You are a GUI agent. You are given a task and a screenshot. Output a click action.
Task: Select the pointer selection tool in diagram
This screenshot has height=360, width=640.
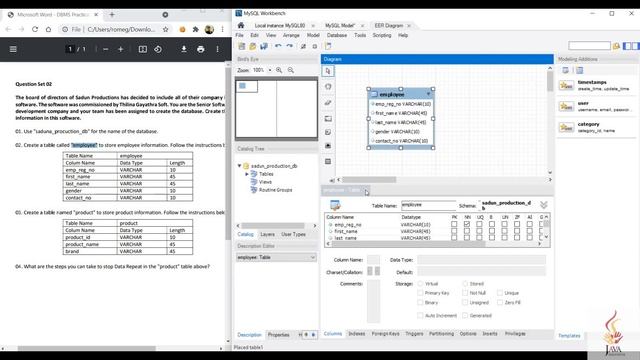[x=328, y=71]
